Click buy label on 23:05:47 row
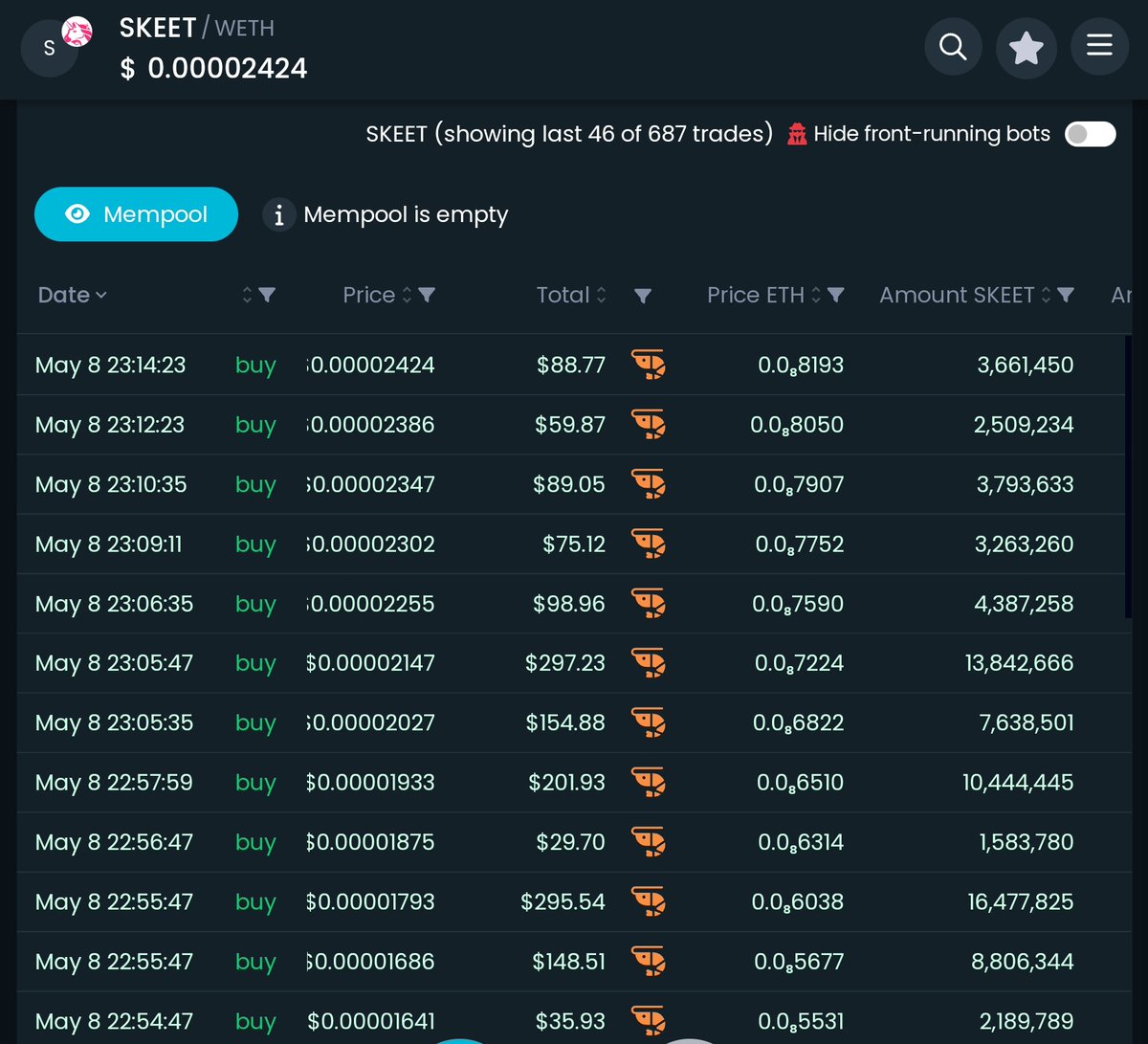This screenshot has width=1148, height=1044. [255, 663]
